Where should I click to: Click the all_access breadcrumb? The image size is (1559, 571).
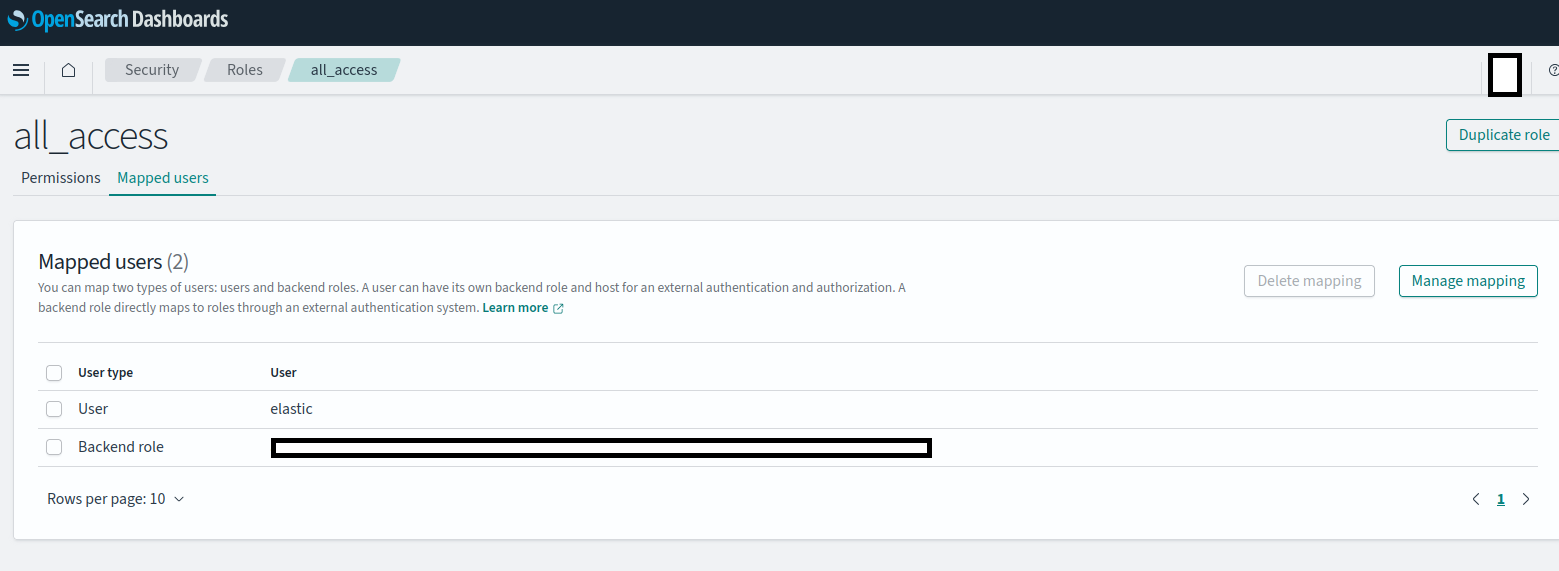[x=344, y=70]
